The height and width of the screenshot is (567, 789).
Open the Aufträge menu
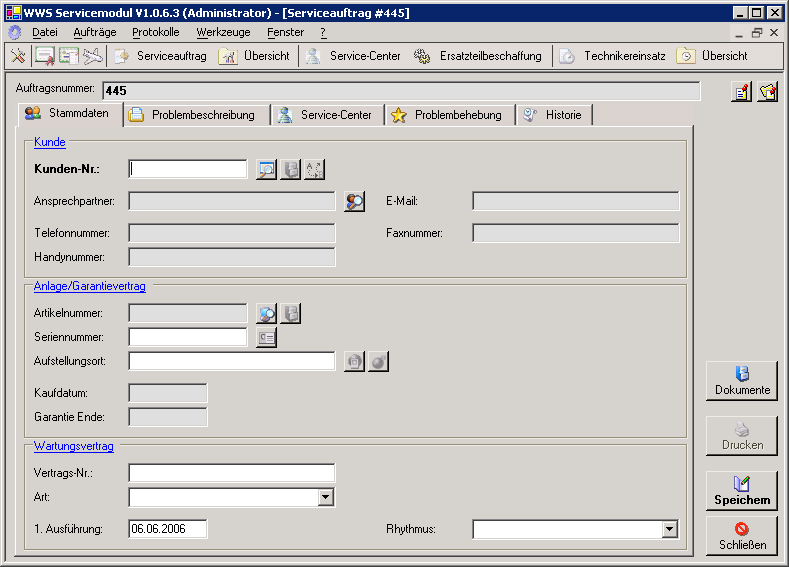click(95, 32)
